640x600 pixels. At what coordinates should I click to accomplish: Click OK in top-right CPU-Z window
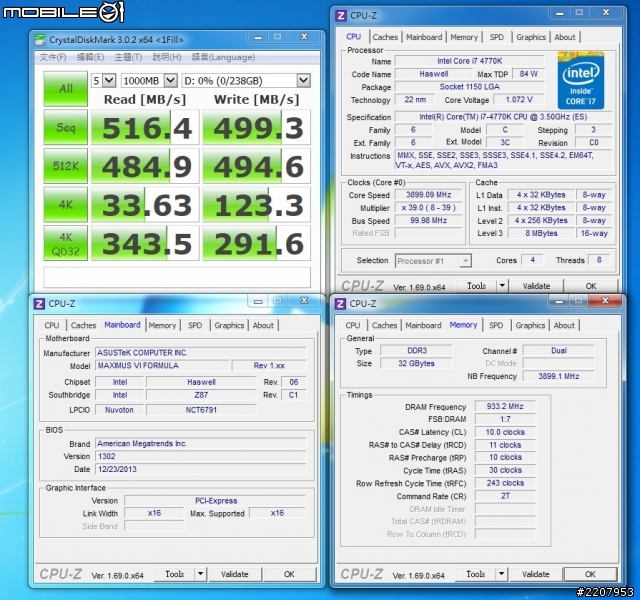coord(591,286)
